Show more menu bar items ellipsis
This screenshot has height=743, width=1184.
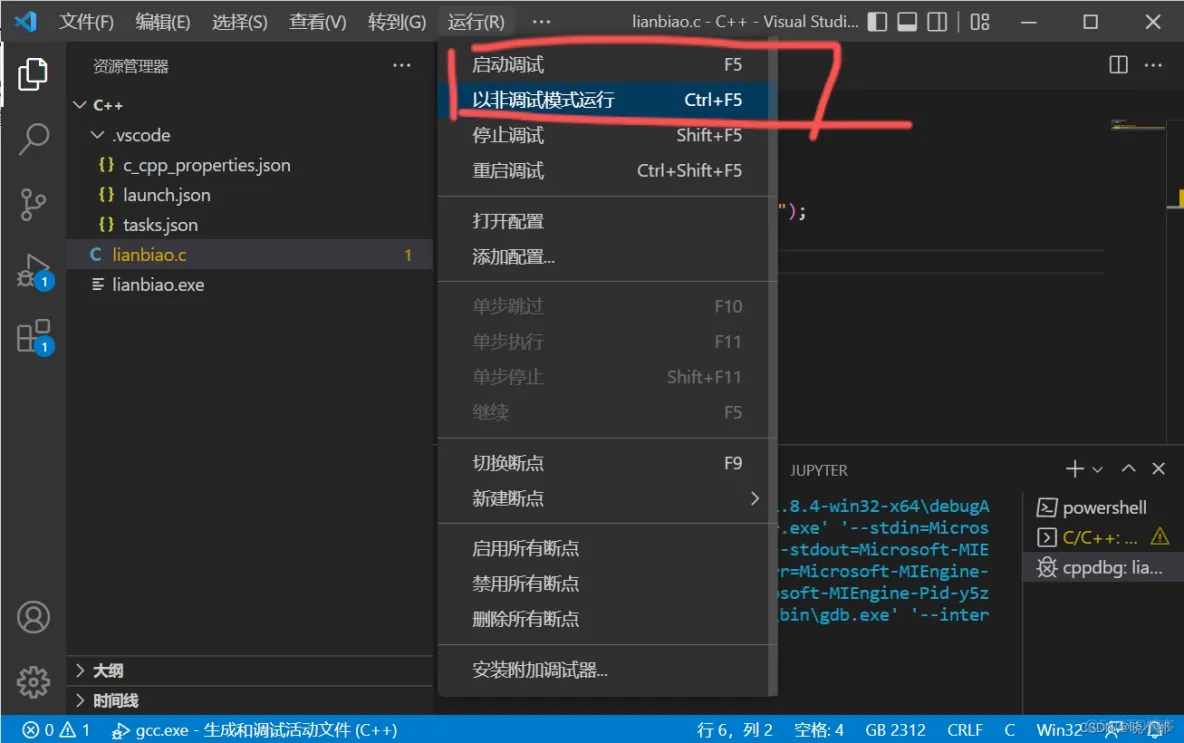[541, 22]
